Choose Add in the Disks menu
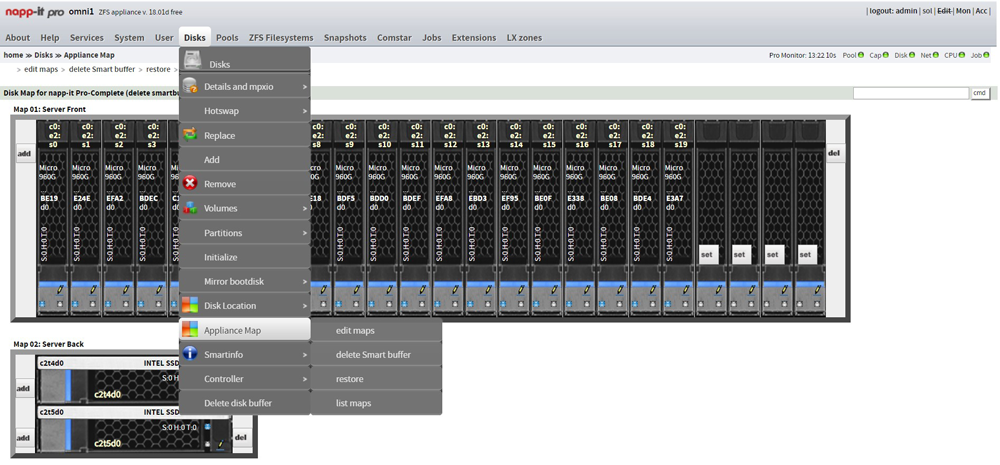 click(x=245, y=159)
